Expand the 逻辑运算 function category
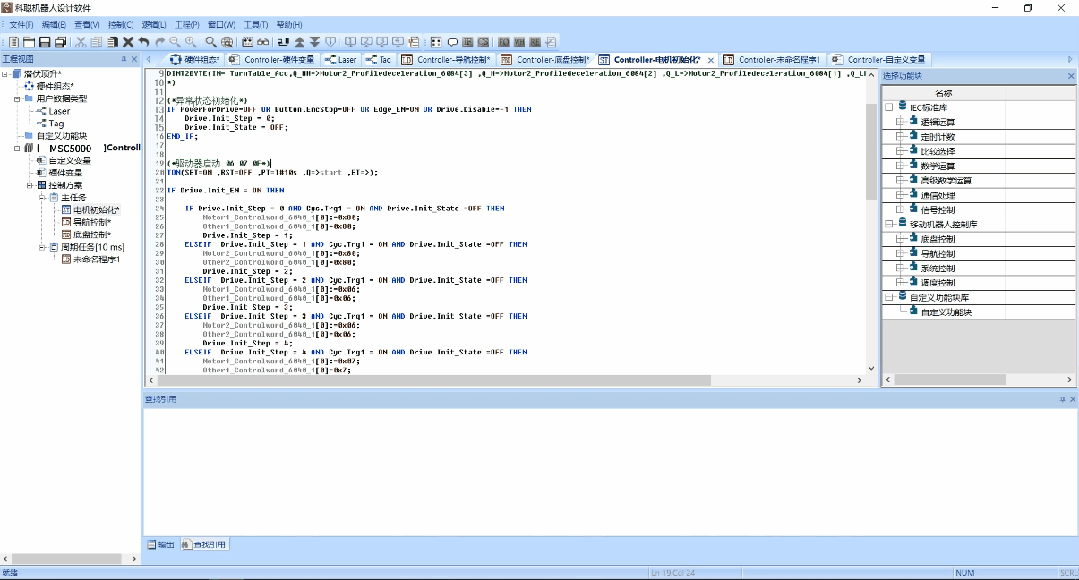Image resolution: width=1079 pixels, height=580 pixels. pos(900,122)
